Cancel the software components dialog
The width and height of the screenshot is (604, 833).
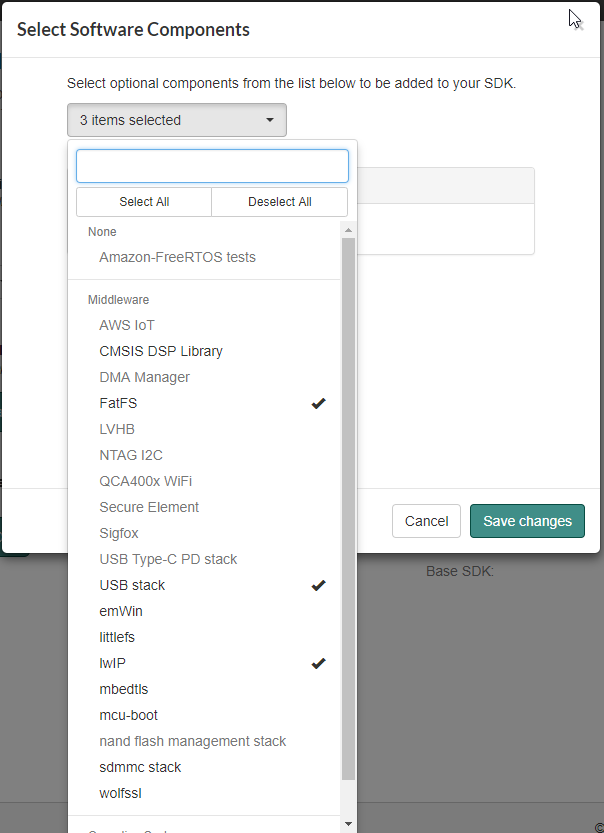coord(427,521)
